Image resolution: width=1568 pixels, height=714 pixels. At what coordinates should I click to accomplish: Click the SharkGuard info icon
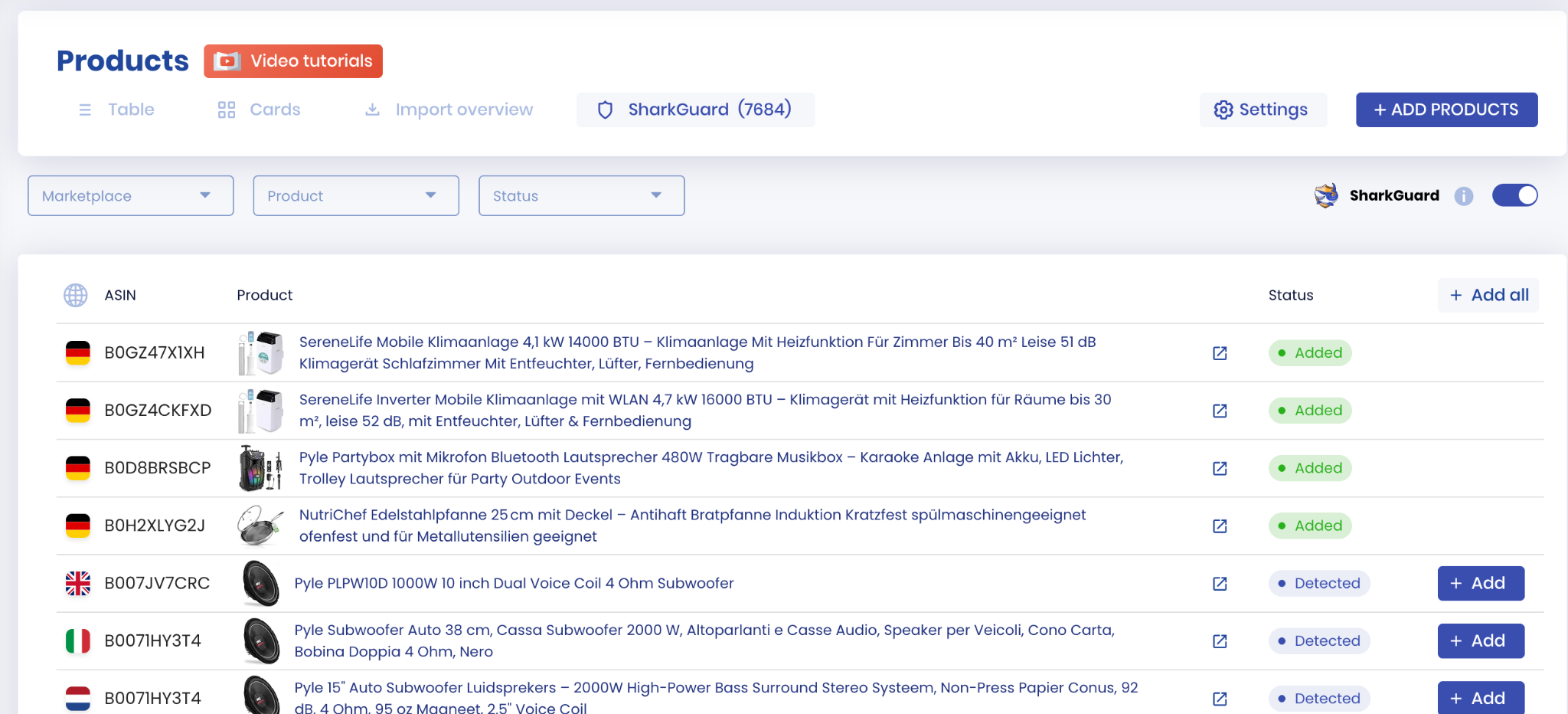(1464, 196)
